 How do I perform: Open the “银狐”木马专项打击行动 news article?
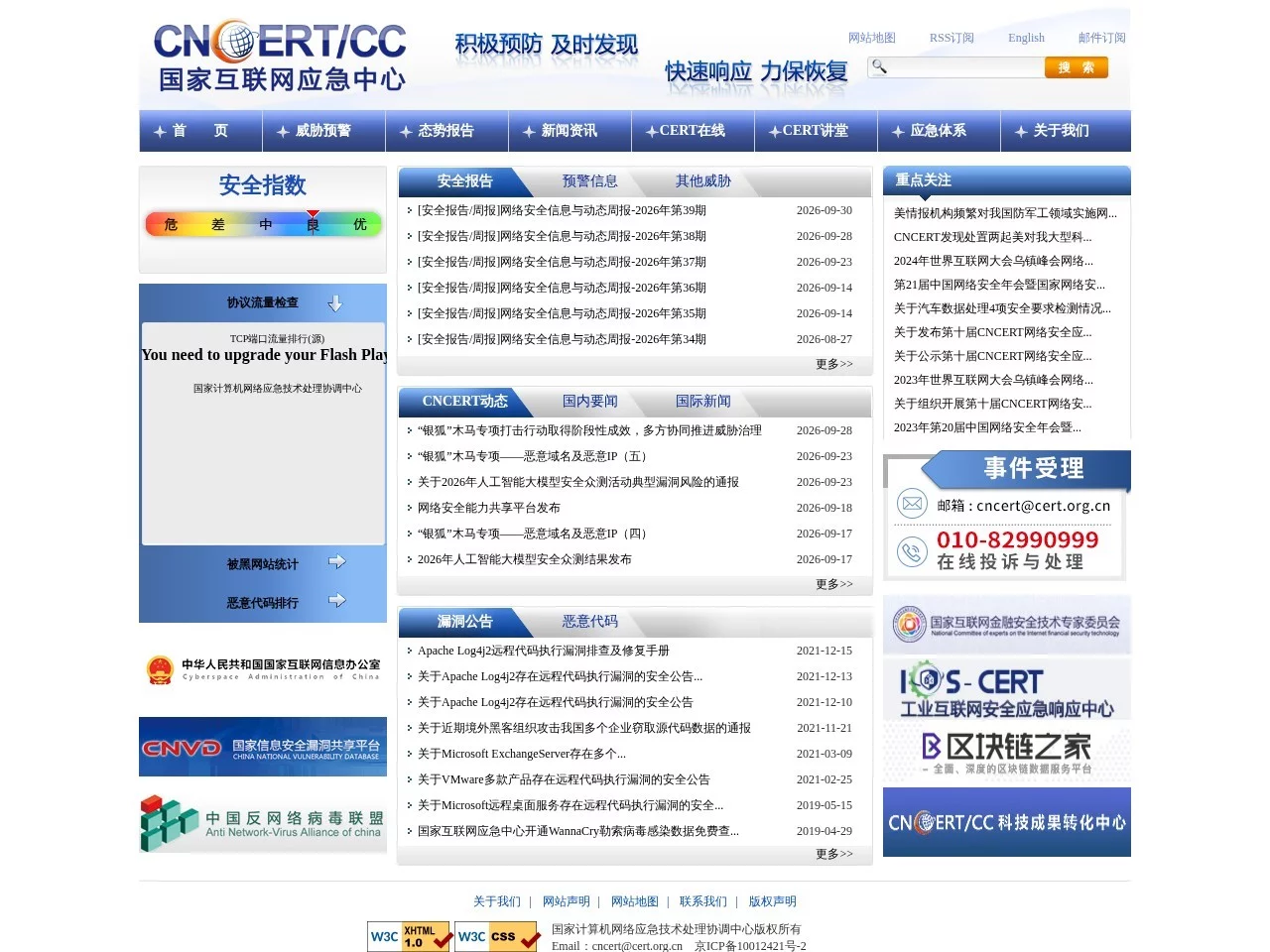tap(589, 430)
